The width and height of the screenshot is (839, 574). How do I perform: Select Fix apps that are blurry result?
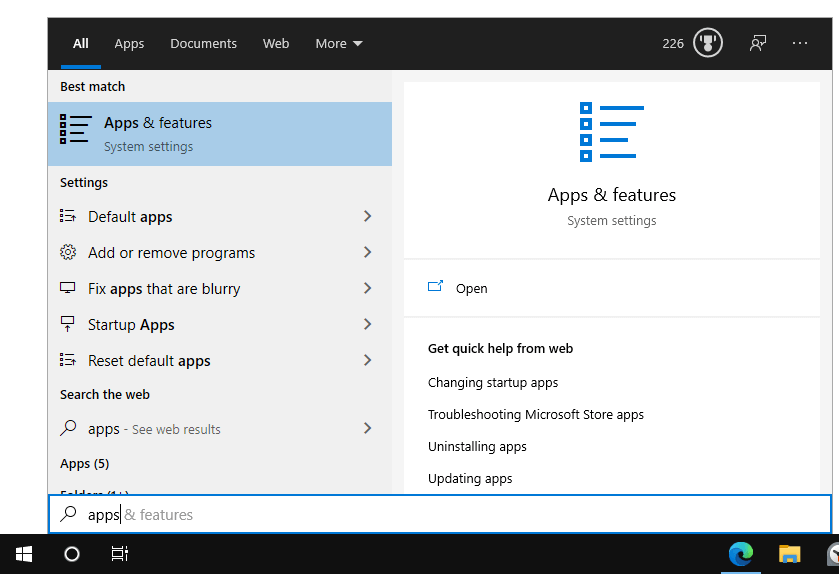220,288
